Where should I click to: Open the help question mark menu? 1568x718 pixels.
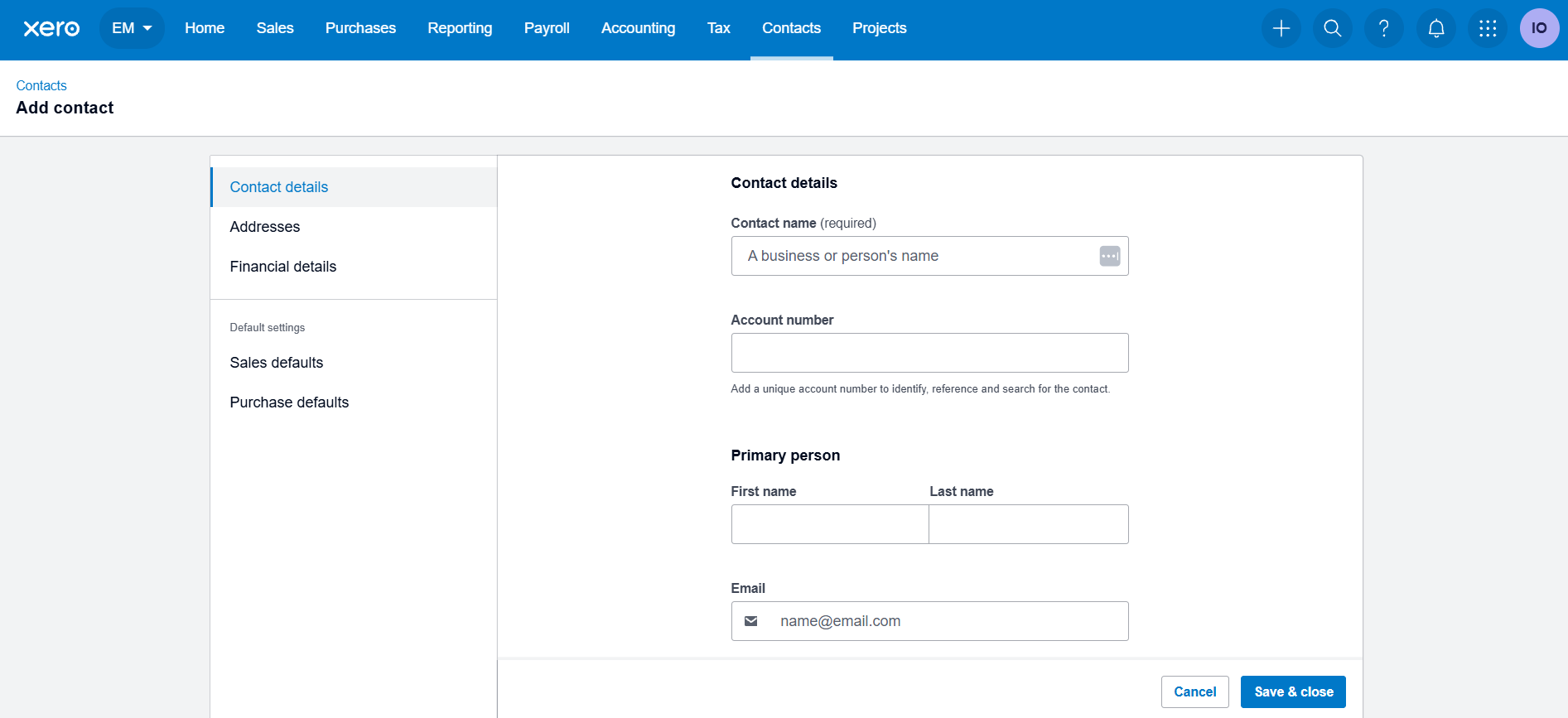[x=1384, y=28]
